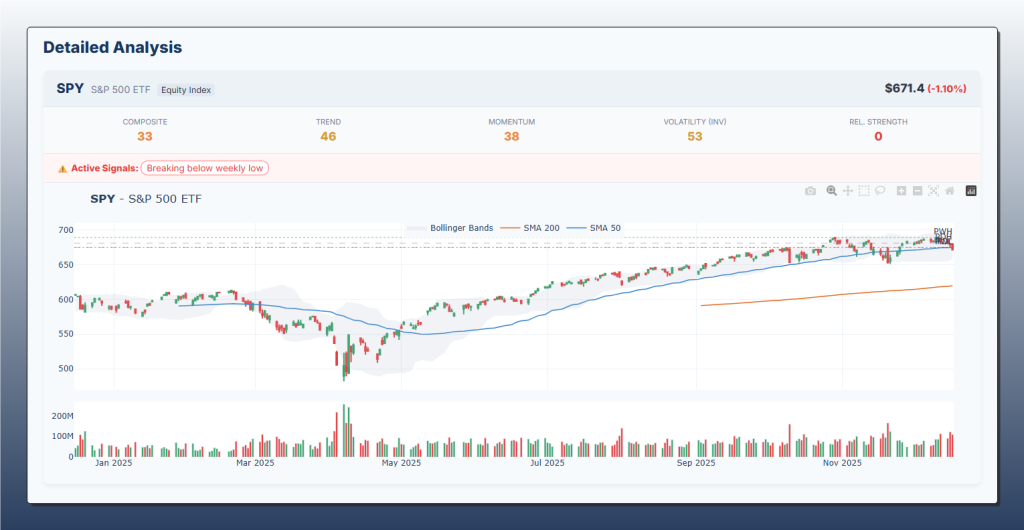Click the Mar 2025 axis label

[255, 463]
